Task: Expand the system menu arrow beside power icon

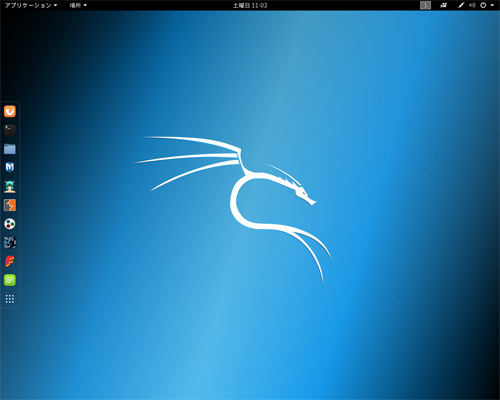Action: [x=492, y=5]
